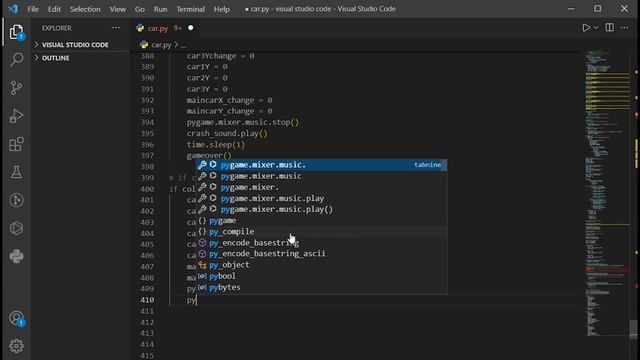Open the Python icon in activity bar

tap(16, 256)
